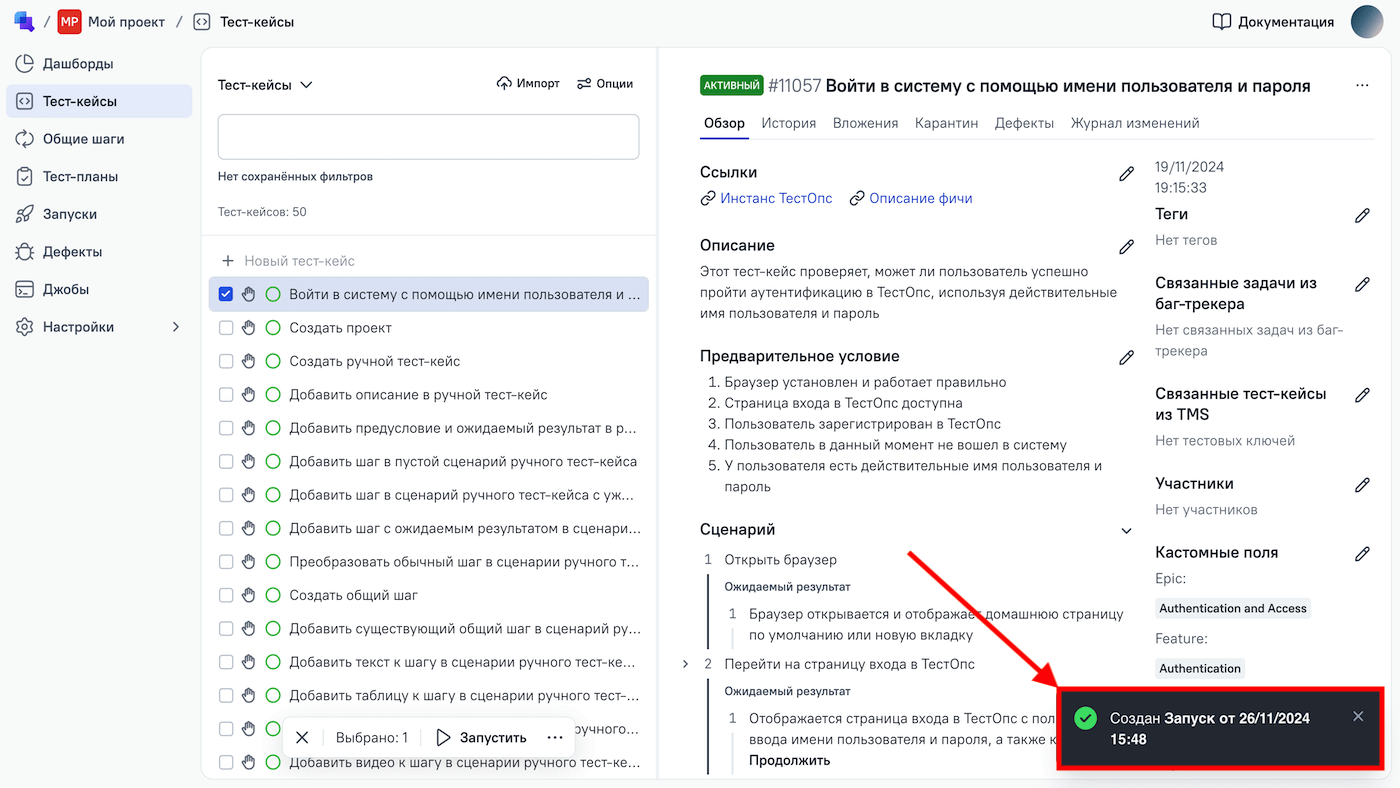The image size is (1400, 788).
Task: Edit Участники using the pencil icon
Action: pyautogui.click(x=1362, y=485)
